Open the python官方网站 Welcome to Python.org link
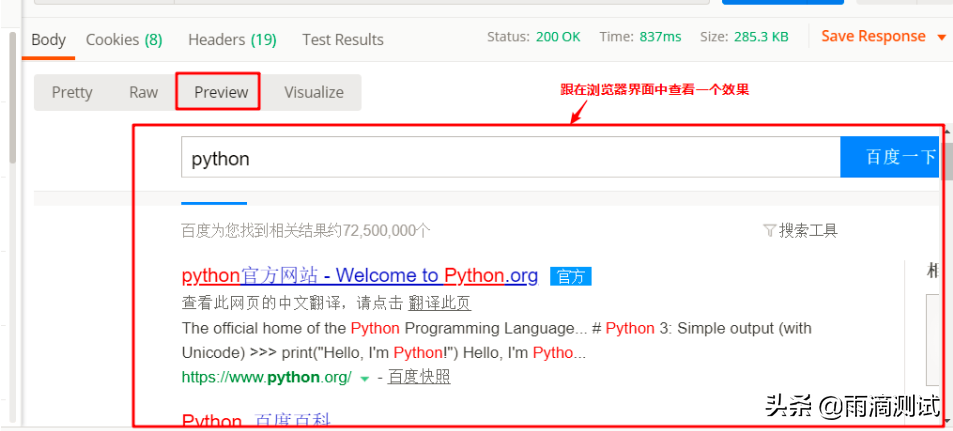953x431 pixels. [x=360, y=275]
